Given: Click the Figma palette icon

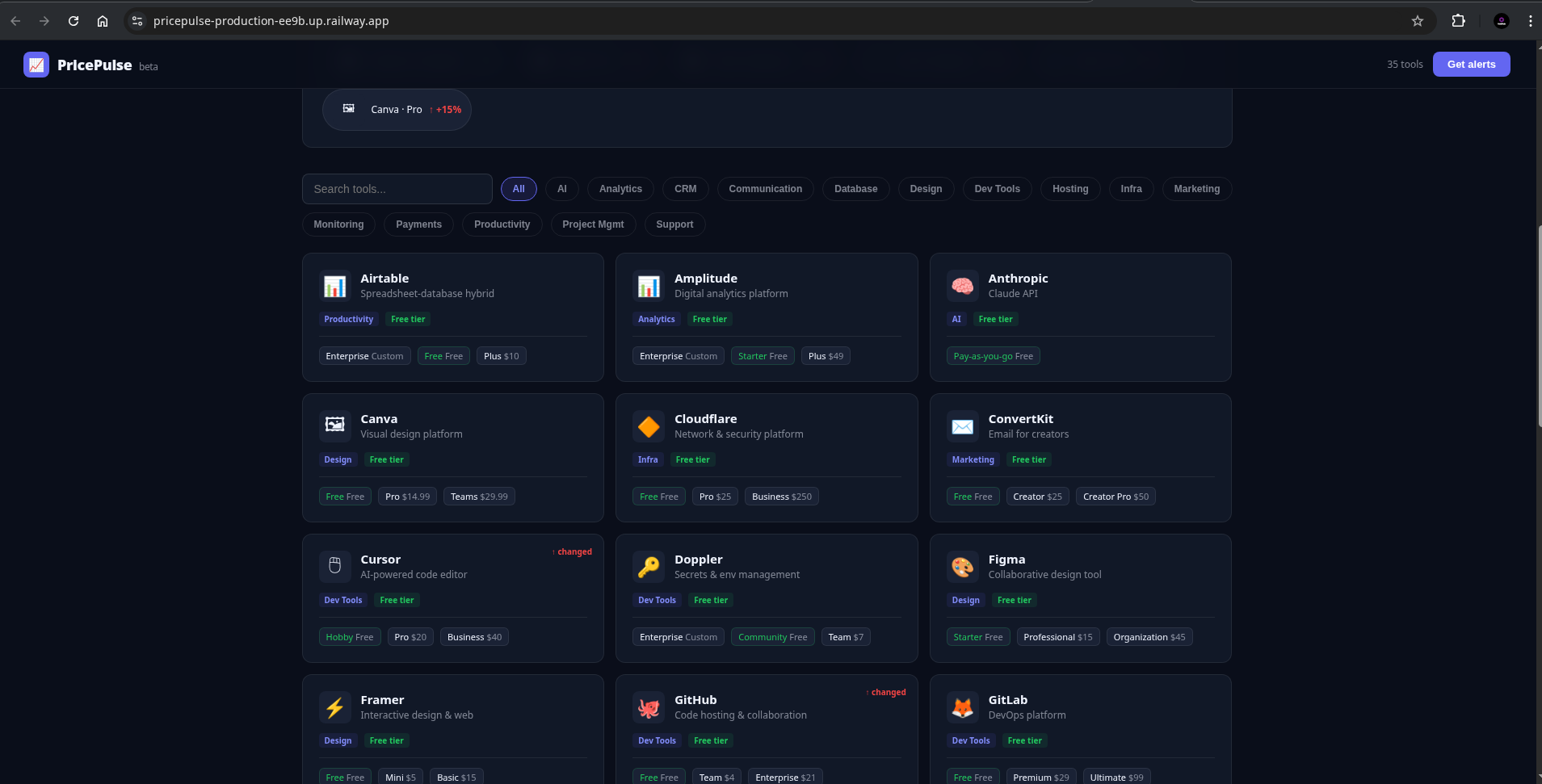Looking at the screenshot, I should tap(962, 566).
